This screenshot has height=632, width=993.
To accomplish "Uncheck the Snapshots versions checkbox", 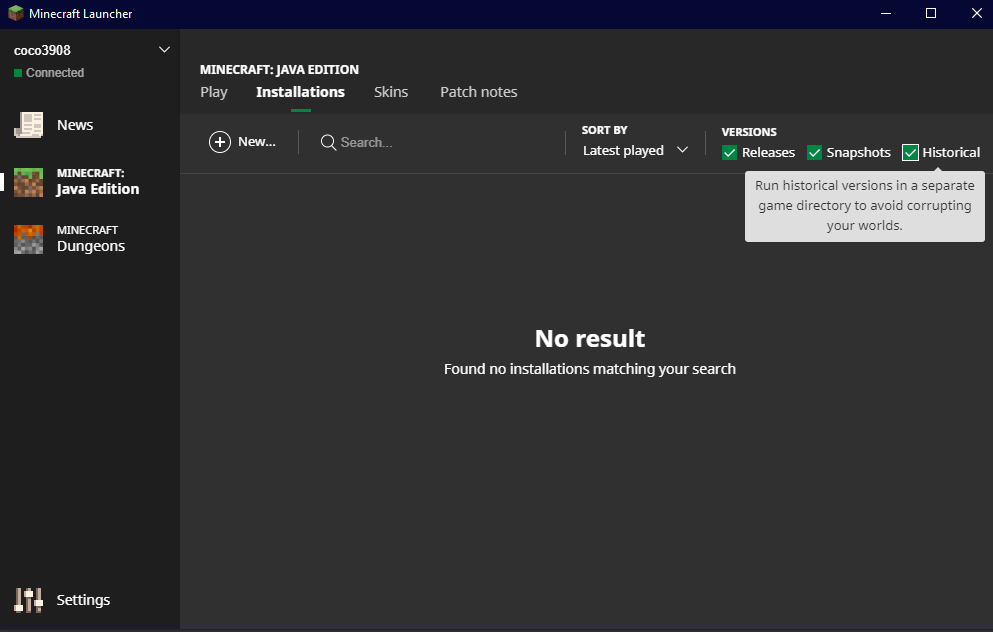I will (x=814, y=153).
